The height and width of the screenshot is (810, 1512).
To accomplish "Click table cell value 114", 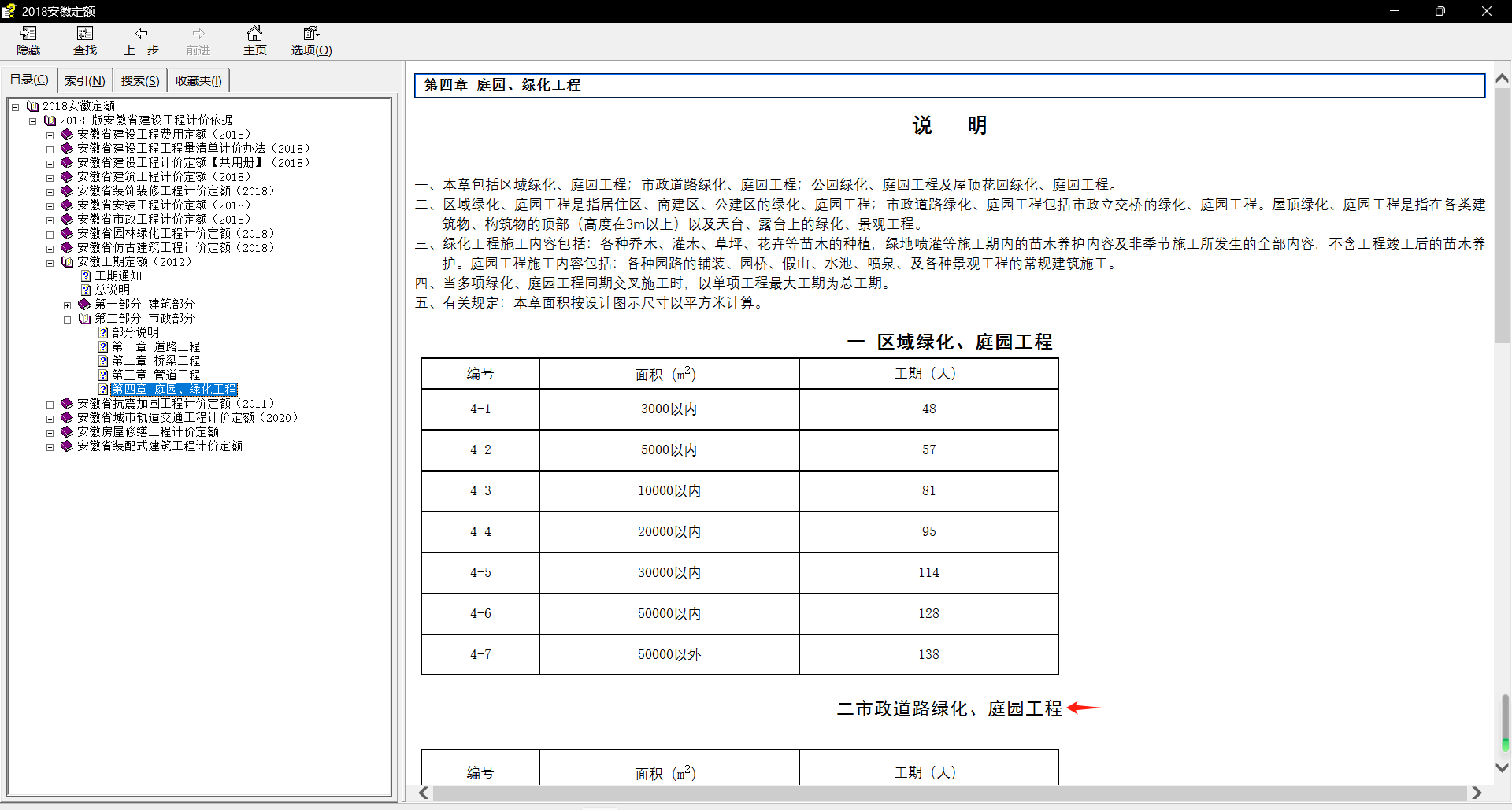I will [928, 573].
